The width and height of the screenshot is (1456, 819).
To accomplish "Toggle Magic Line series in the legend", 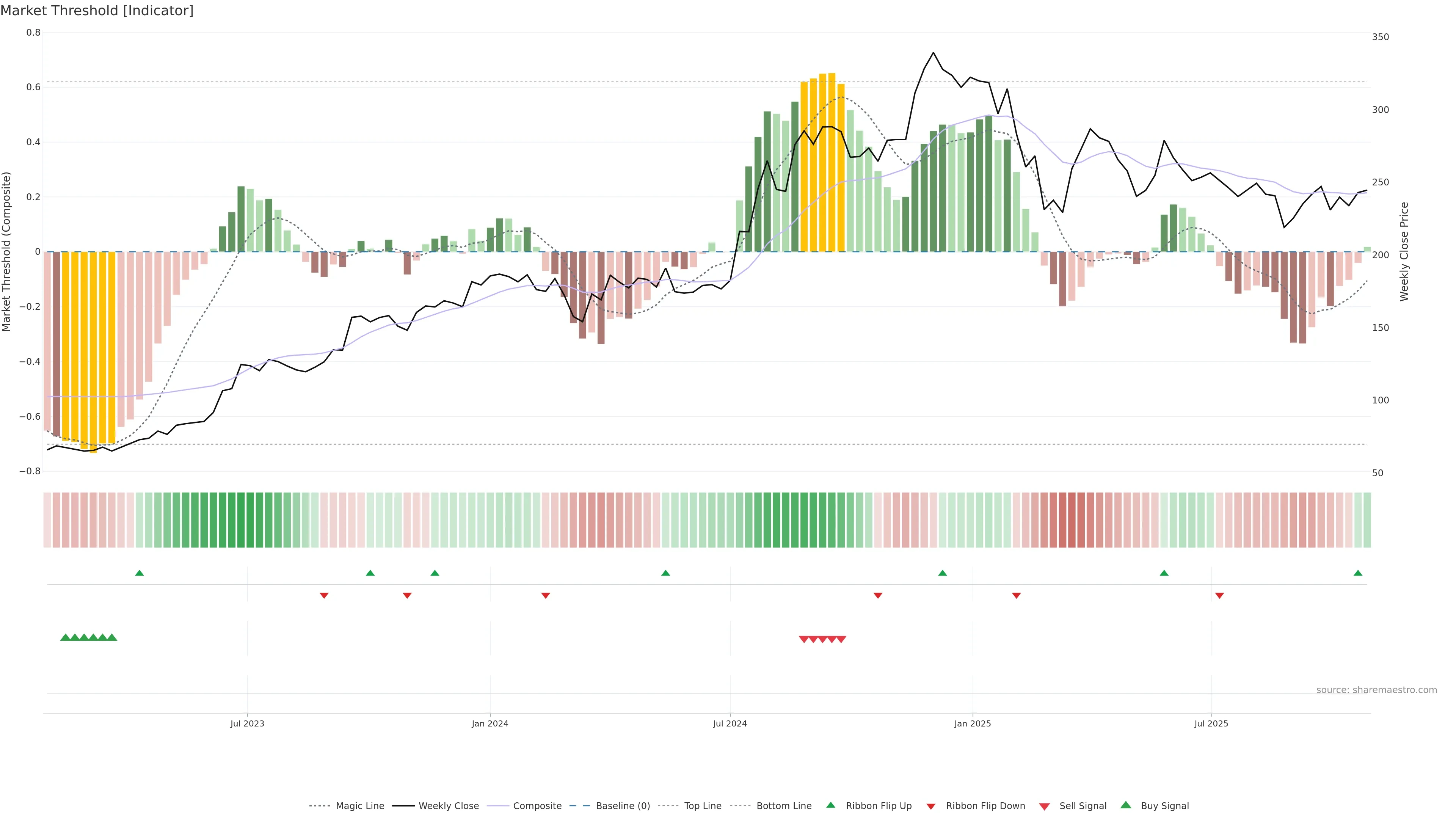I will (x=359, y=806).
